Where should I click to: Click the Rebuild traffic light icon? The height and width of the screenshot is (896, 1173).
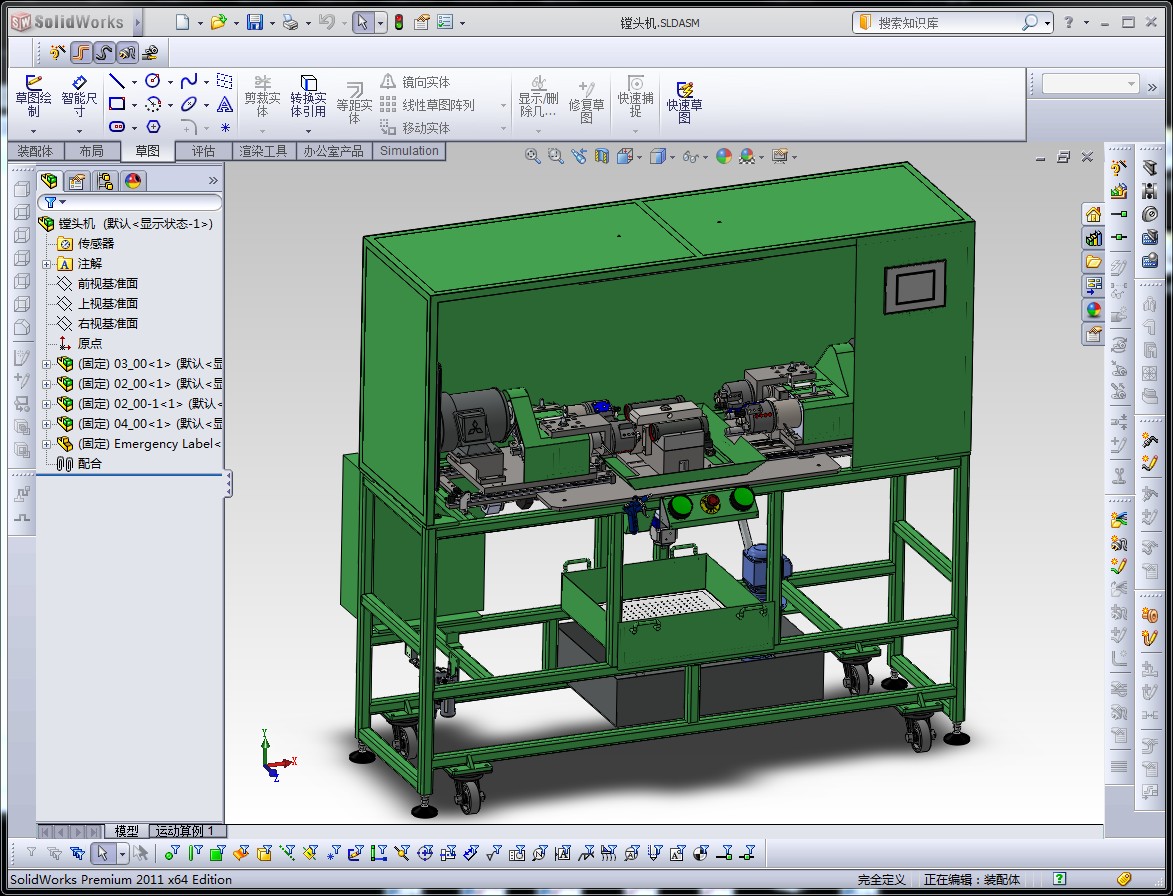[x=399, y=22]
